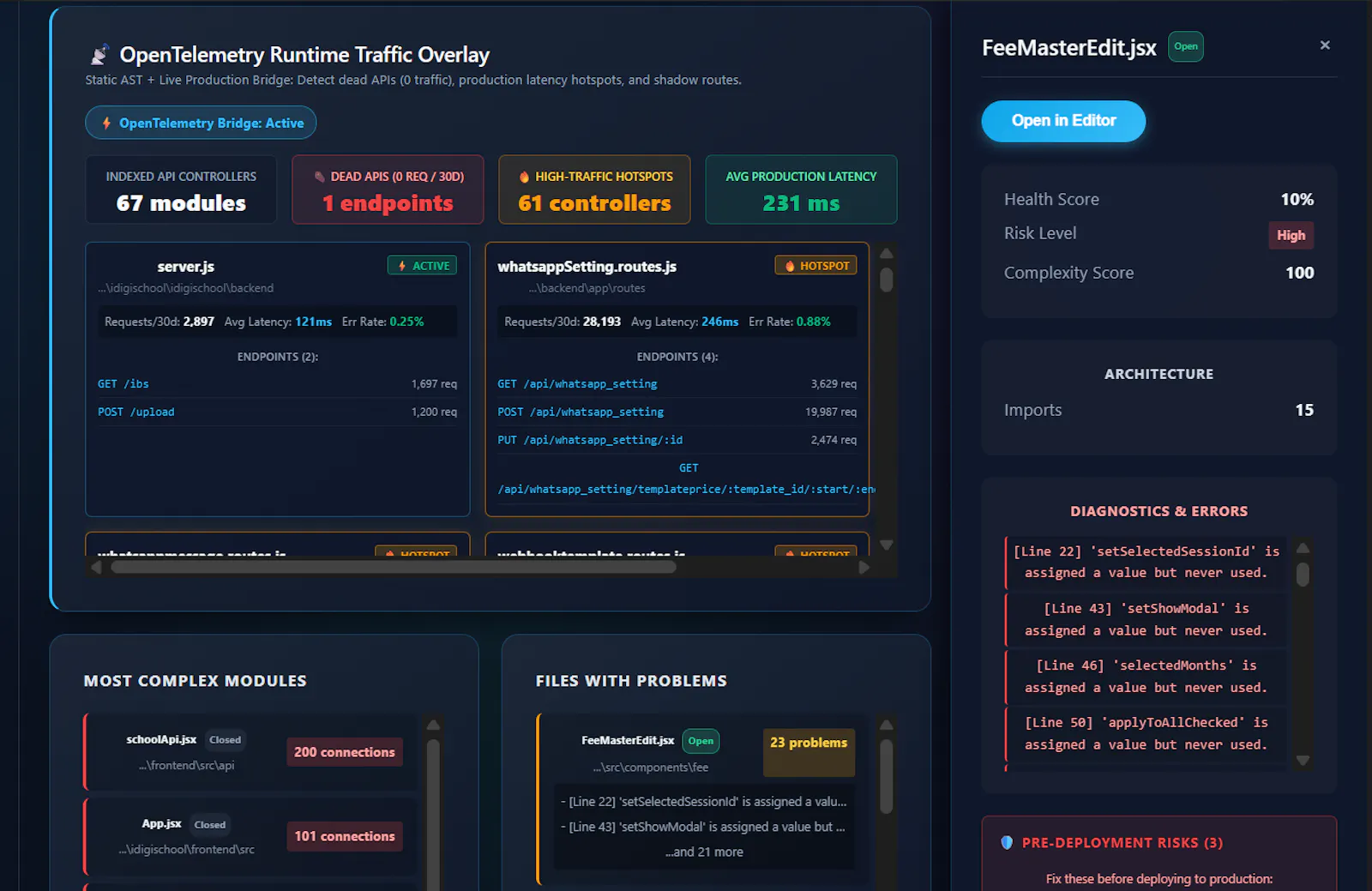Select the Line 50 applyToAllChecked diagnostic entry
This screenshot has height=891, width=1372.
(x=1146, y=734)
